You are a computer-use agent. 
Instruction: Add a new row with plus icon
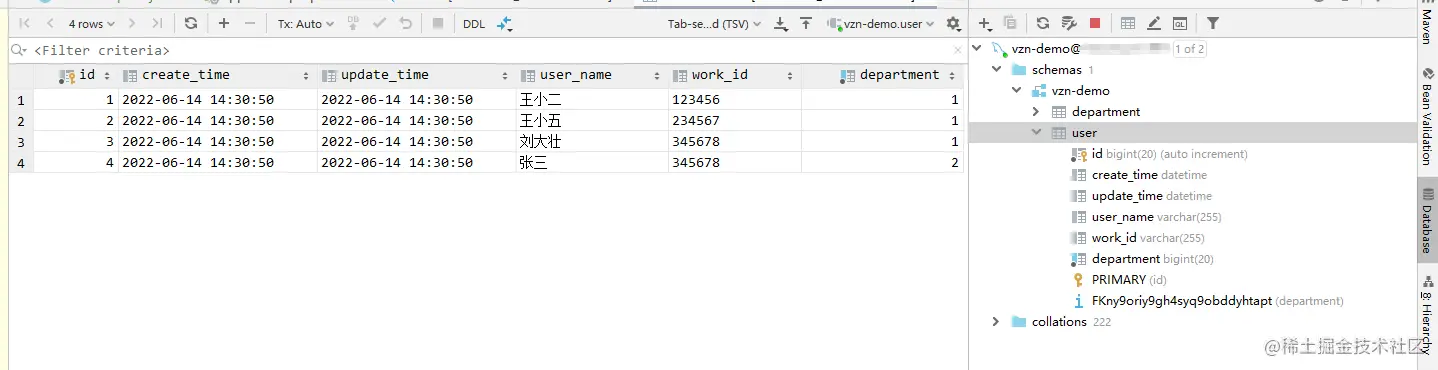pyautogui.click(x=224, y=23)
